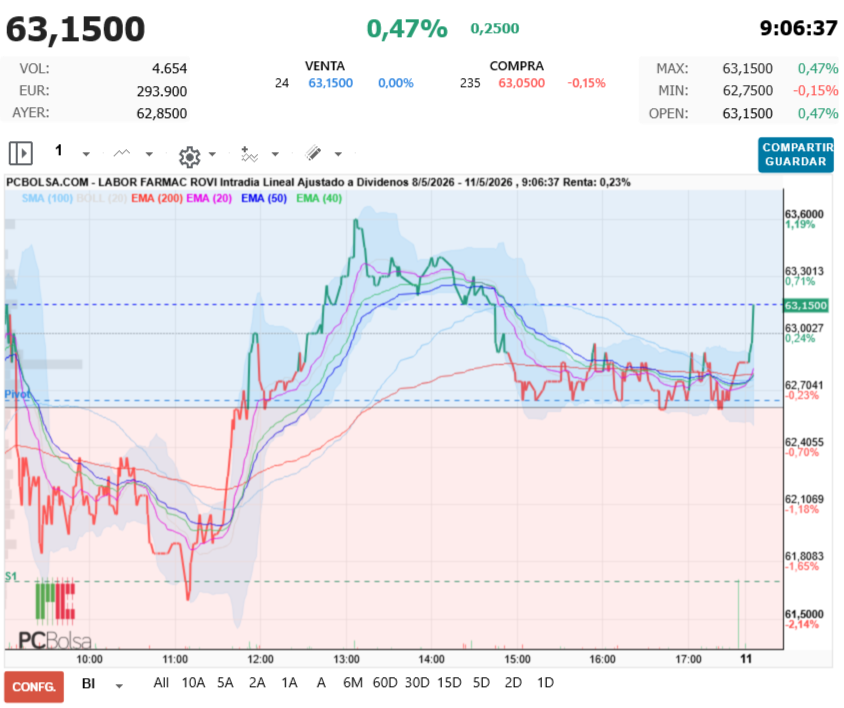844x708 pixels.
Task: Click the VOL value 4.654
Action: 170,68
